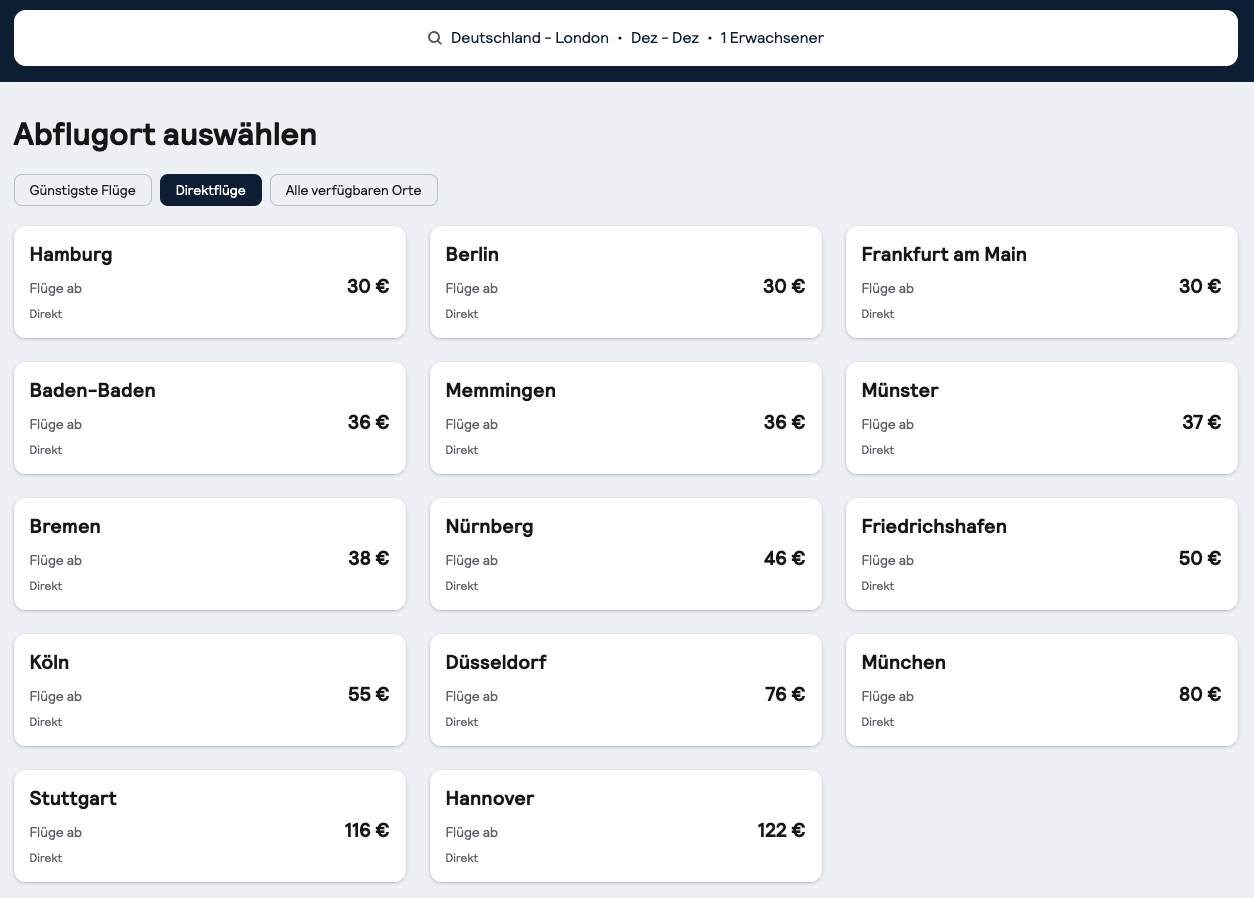Select the Stuttgart departure card
The image size is (1254, 898).
tap(209, 826)
